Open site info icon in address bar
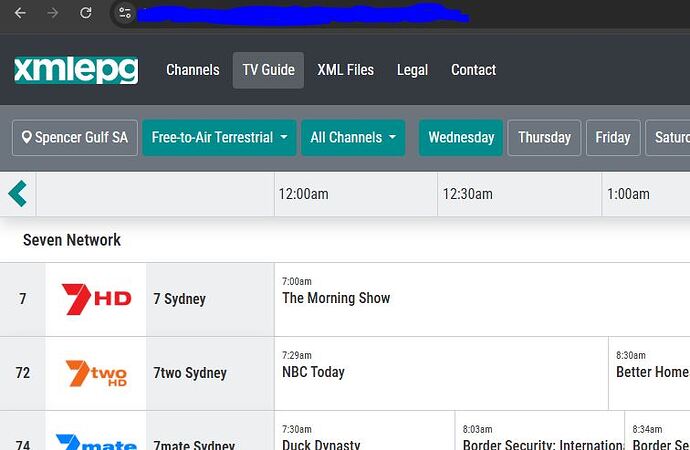This screenshot has height=450, width=690. click(x=125, y=13)
